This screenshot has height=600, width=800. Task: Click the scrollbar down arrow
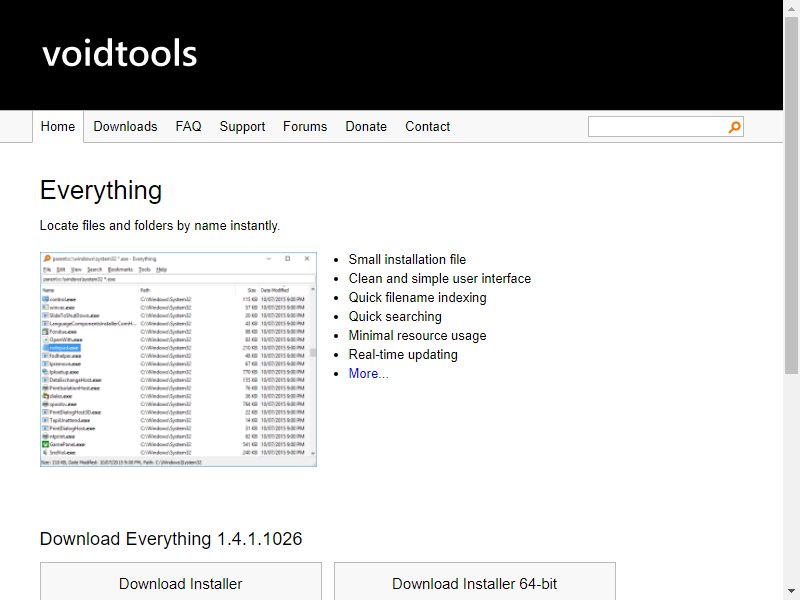[x=791, y=592]
